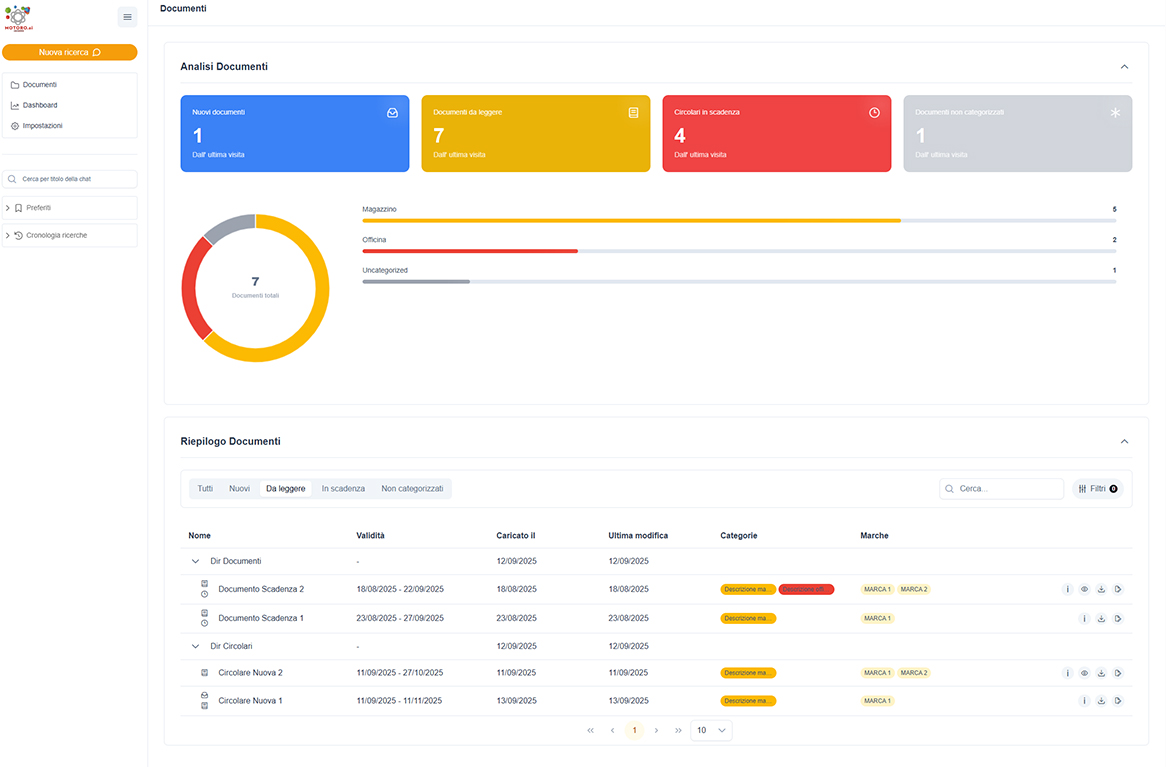Switch to the In scadenza tab
Viewport: 1166px width, 767px height.
tap(343, 489)
